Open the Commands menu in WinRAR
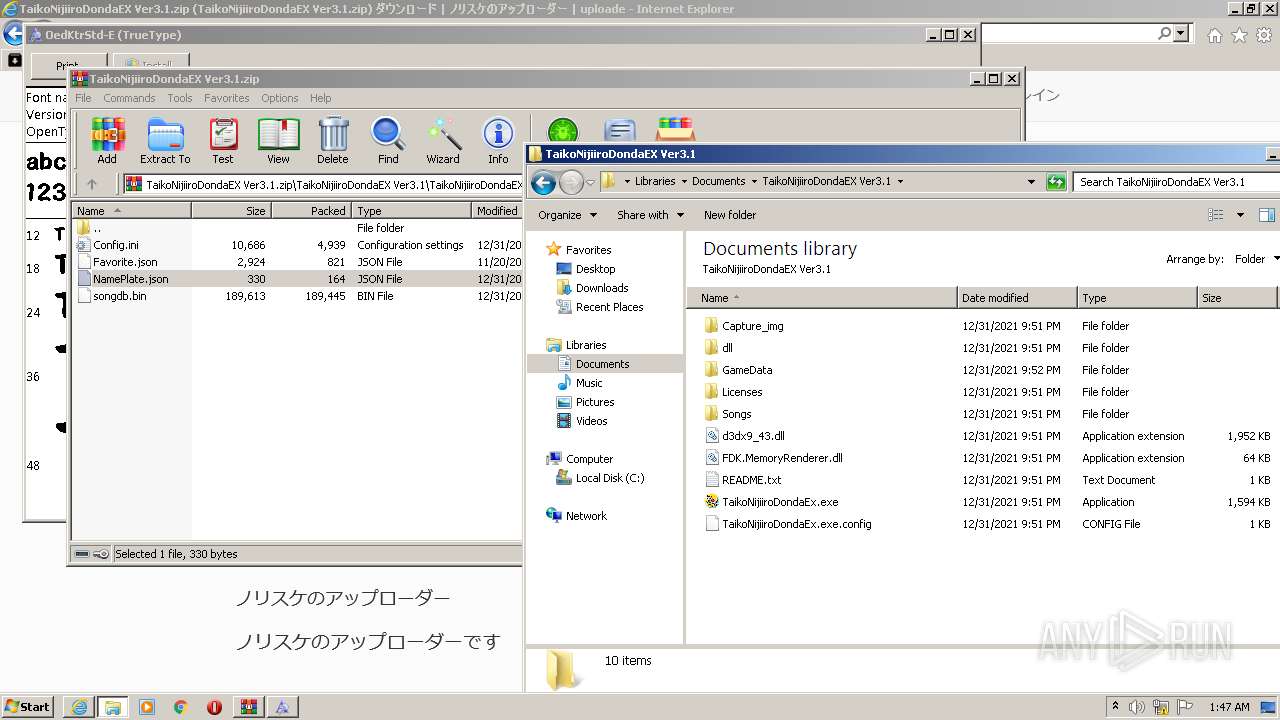Image resolution: width=1280 pixels, height=720 pixels. pos(129,98)
